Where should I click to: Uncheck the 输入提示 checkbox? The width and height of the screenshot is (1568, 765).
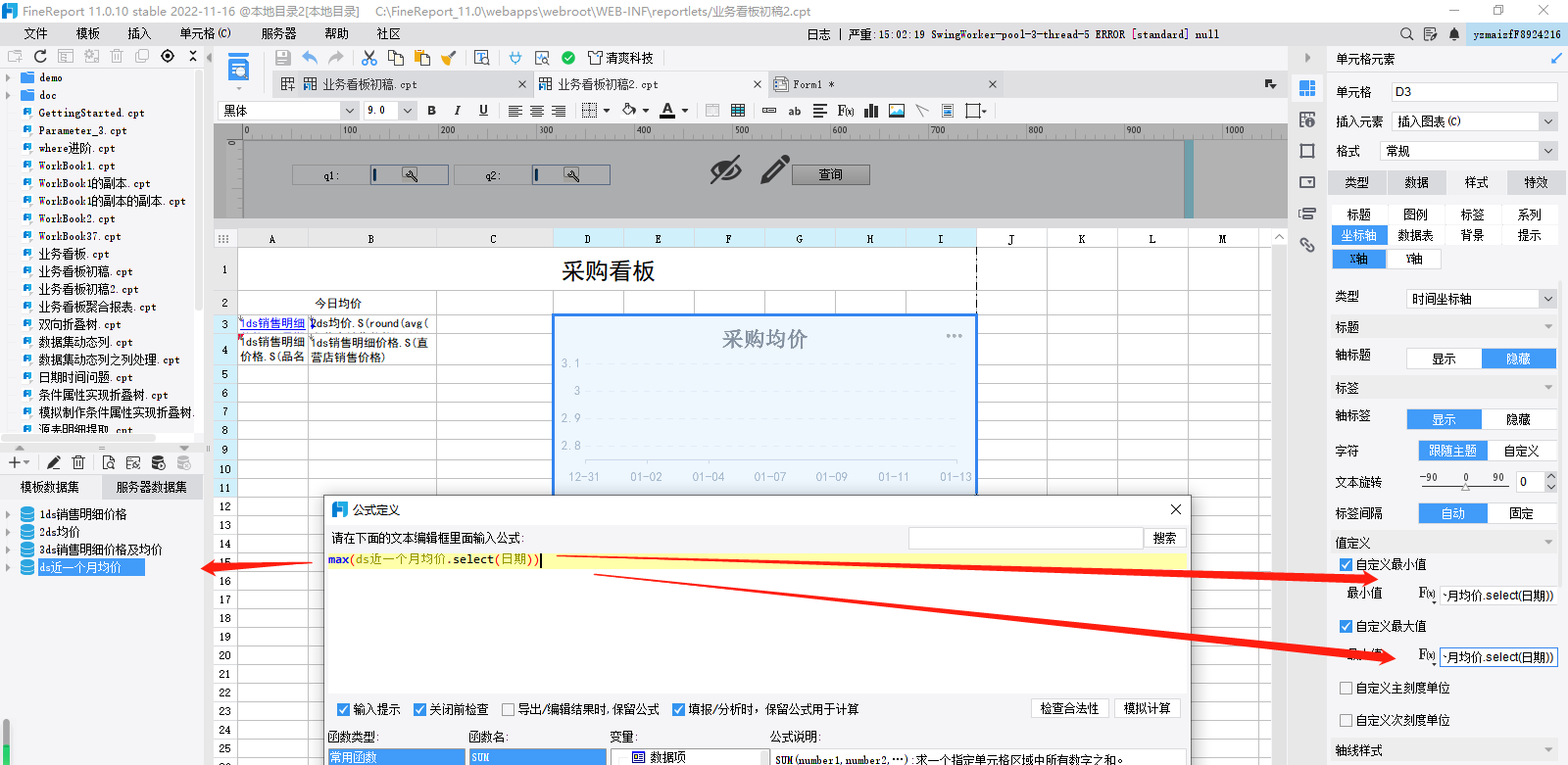click(x=344, y=710)
